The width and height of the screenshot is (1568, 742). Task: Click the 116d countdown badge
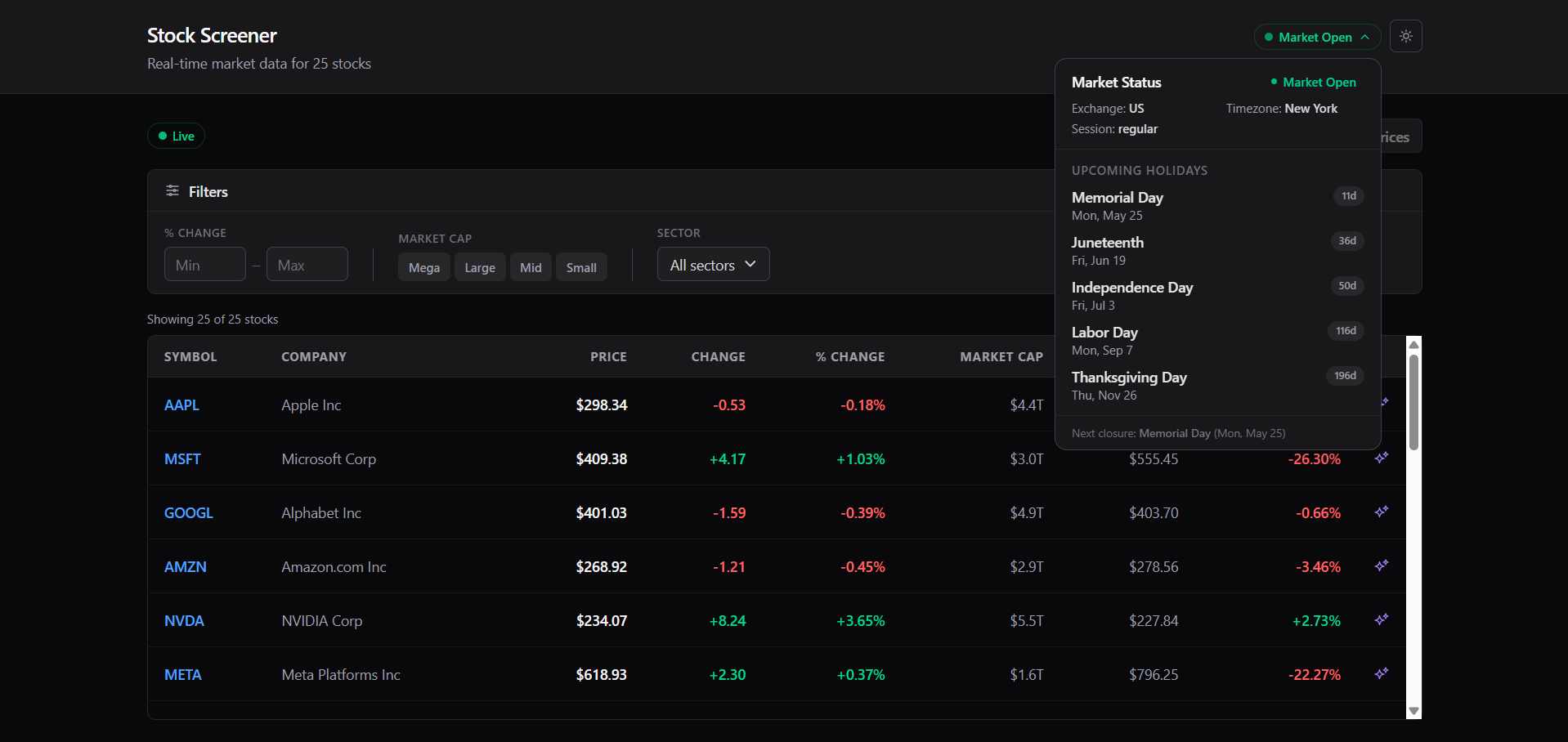(x=1346, y=331)
